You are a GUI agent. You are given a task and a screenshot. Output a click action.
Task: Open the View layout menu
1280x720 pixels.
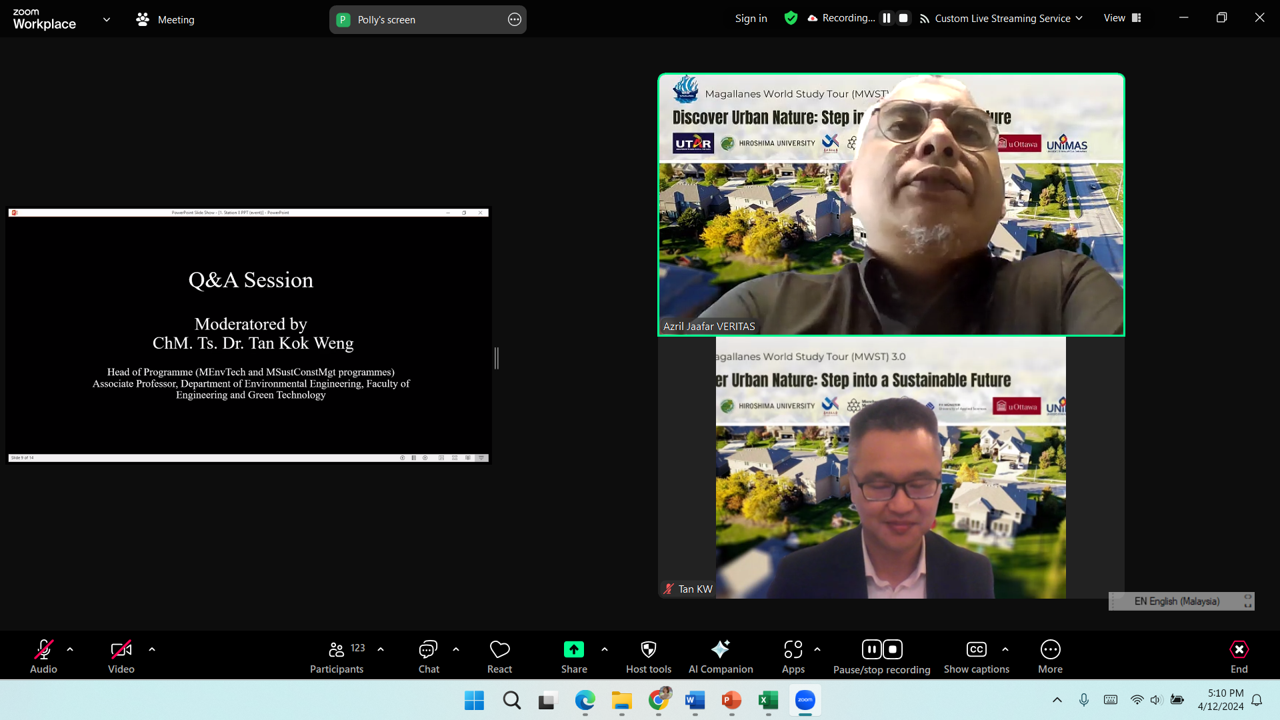pyautogui.click(x=1121, y=18)
